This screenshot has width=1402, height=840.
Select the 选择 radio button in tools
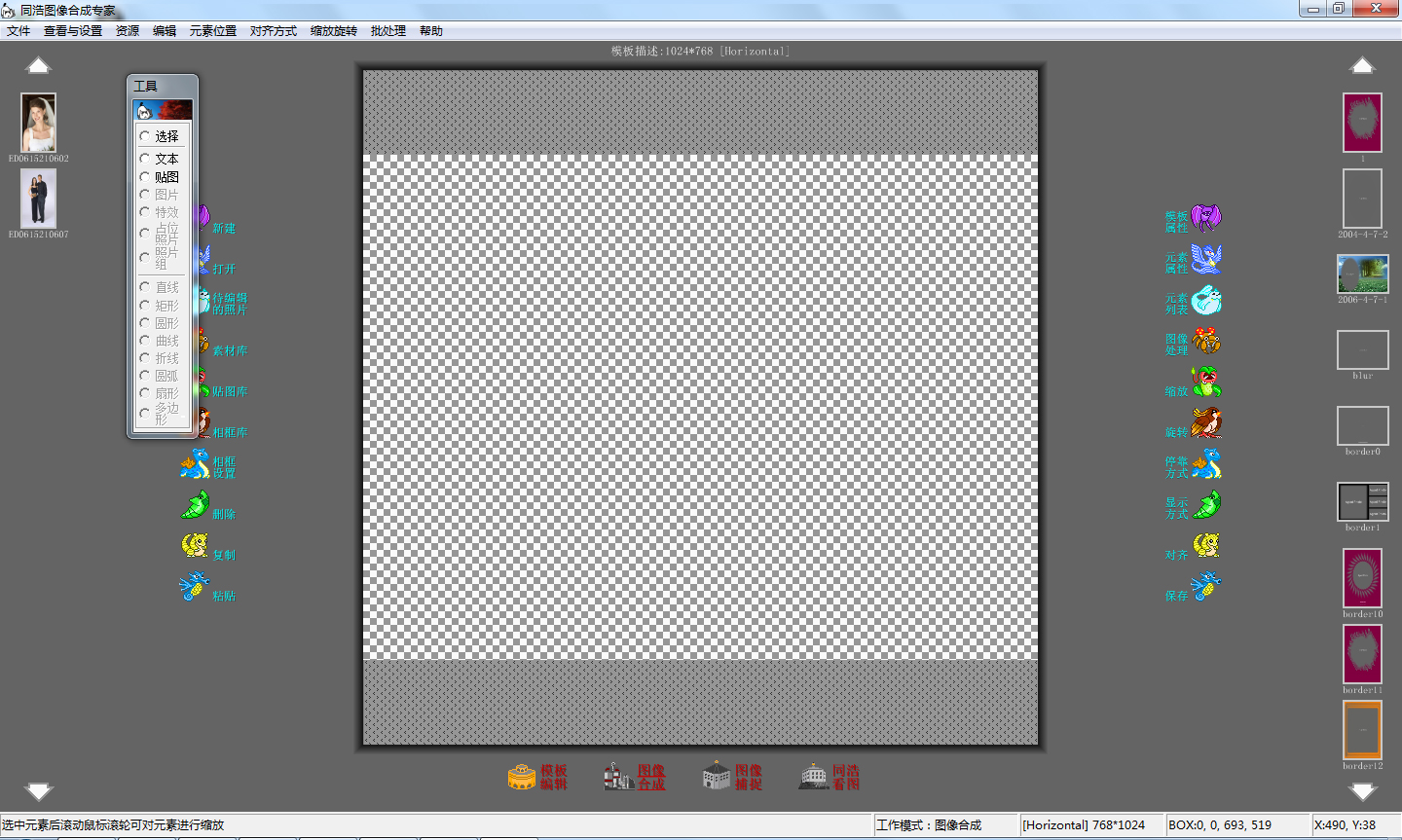[x=145, y=136]
